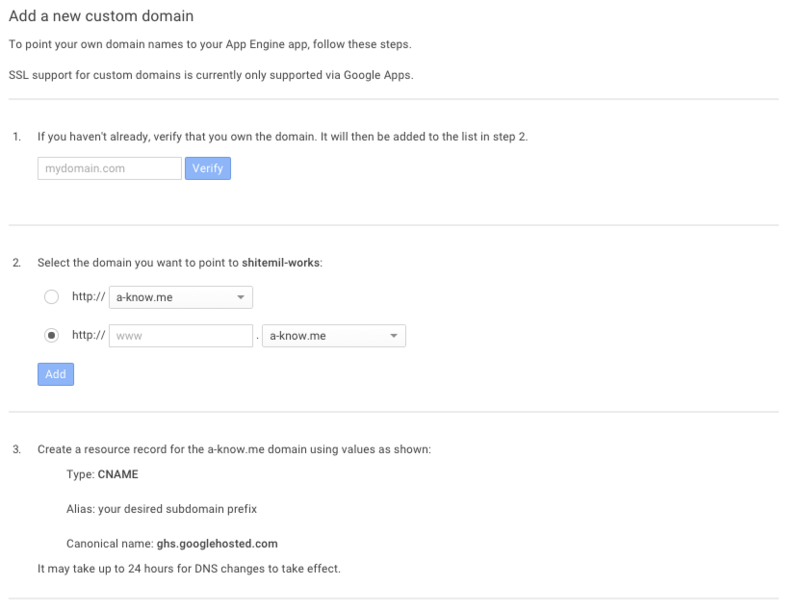Click the 'Alias: your desired subdomain prefix' line
The image size is (800, 611).
pos(161,509)
